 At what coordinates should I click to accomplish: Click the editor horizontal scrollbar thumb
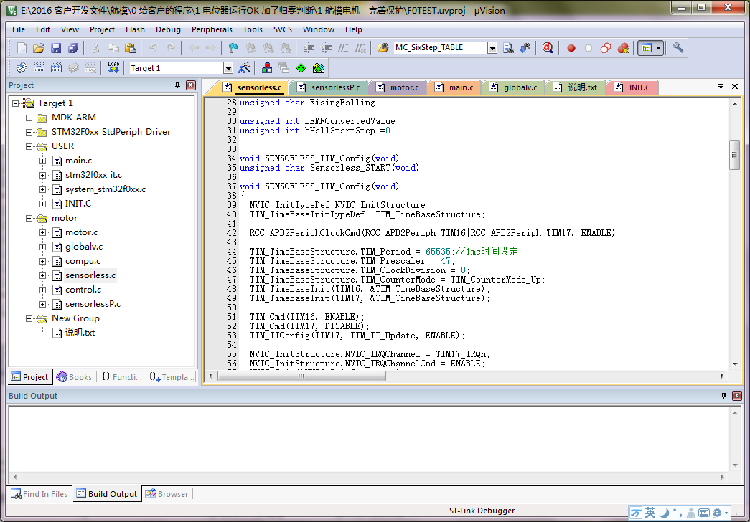302,376
